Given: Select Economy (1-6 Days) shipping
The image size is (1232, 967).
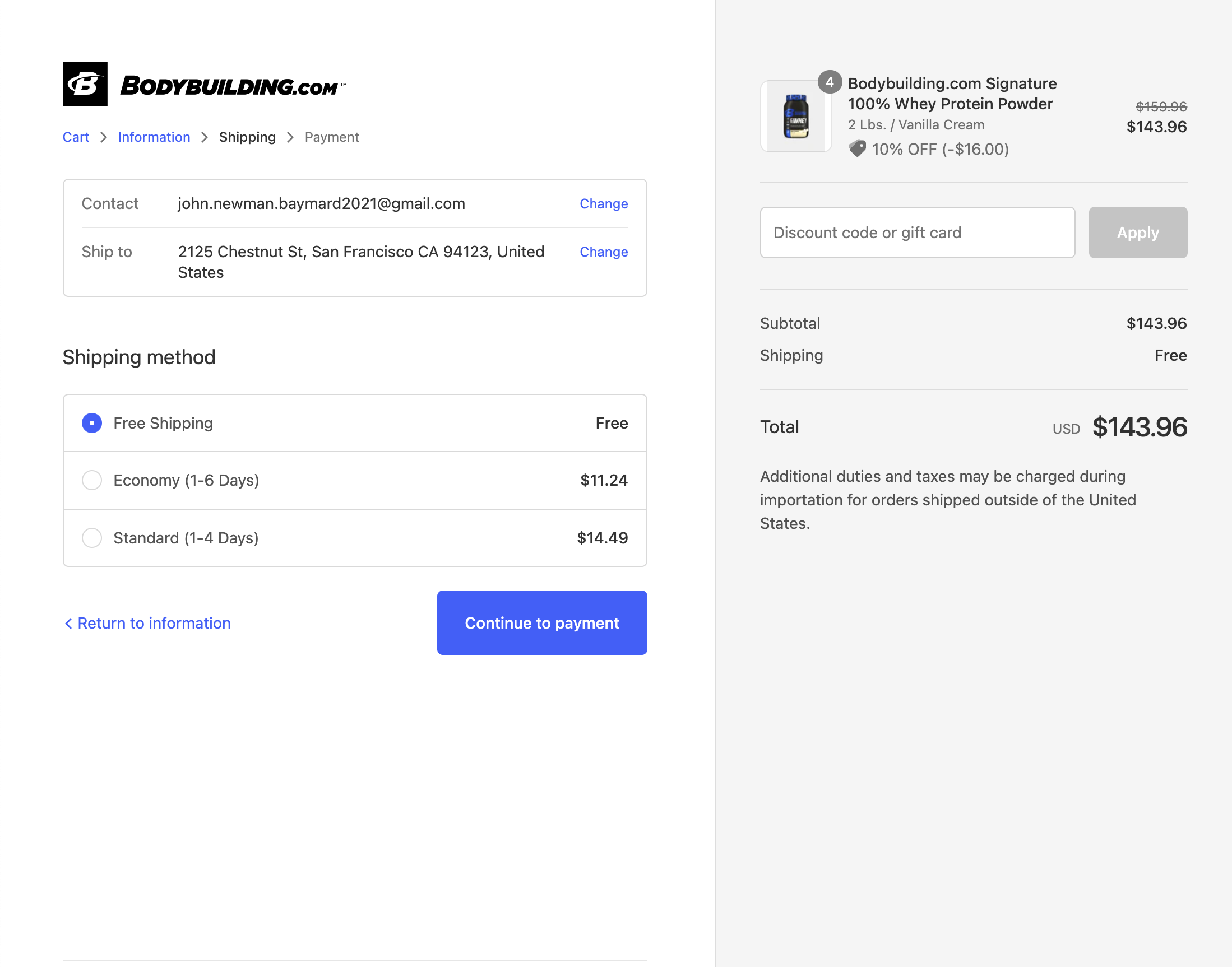Looking at the screenshot, I should [91, 480].
